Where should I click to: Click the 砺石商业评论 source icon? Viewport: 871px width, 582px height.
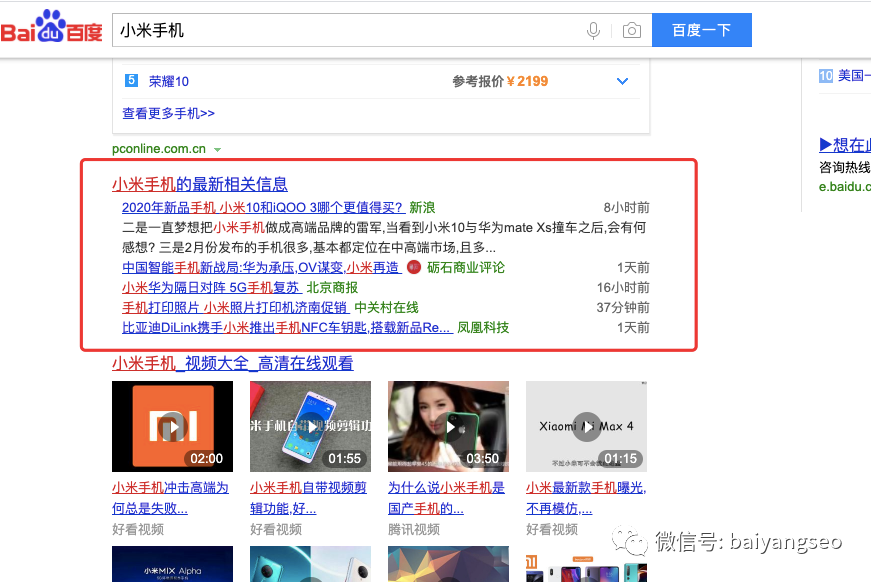[x=414, y=267]
